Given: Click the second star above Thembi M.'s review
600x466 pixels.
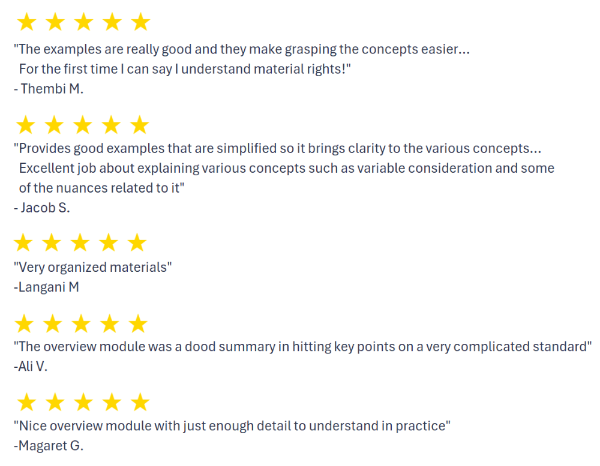Looking at the screenshot, I should (x=55, y=22).
